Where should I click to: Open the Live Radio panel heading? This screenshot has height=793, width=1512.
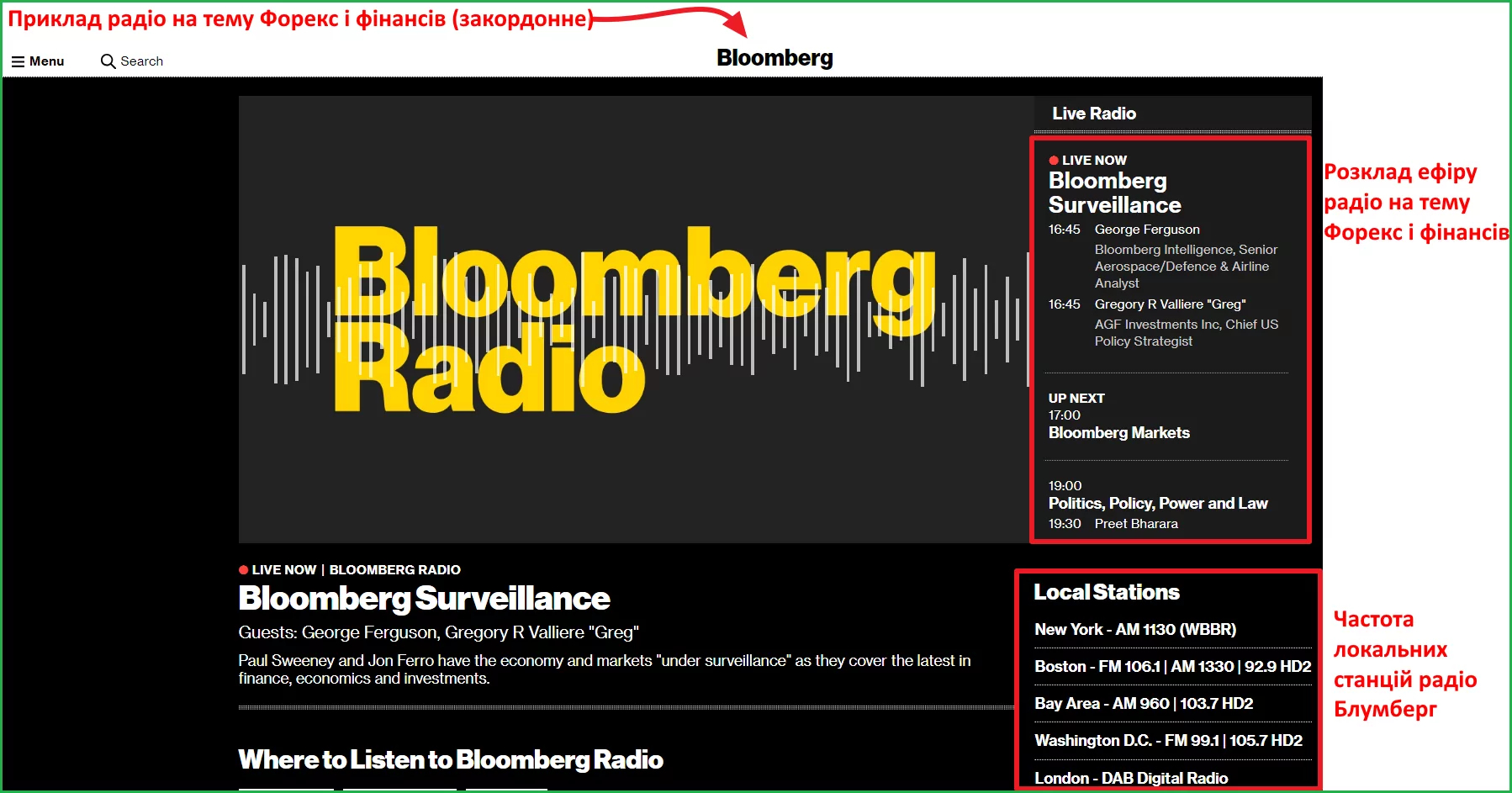(x=1093, y=114)
